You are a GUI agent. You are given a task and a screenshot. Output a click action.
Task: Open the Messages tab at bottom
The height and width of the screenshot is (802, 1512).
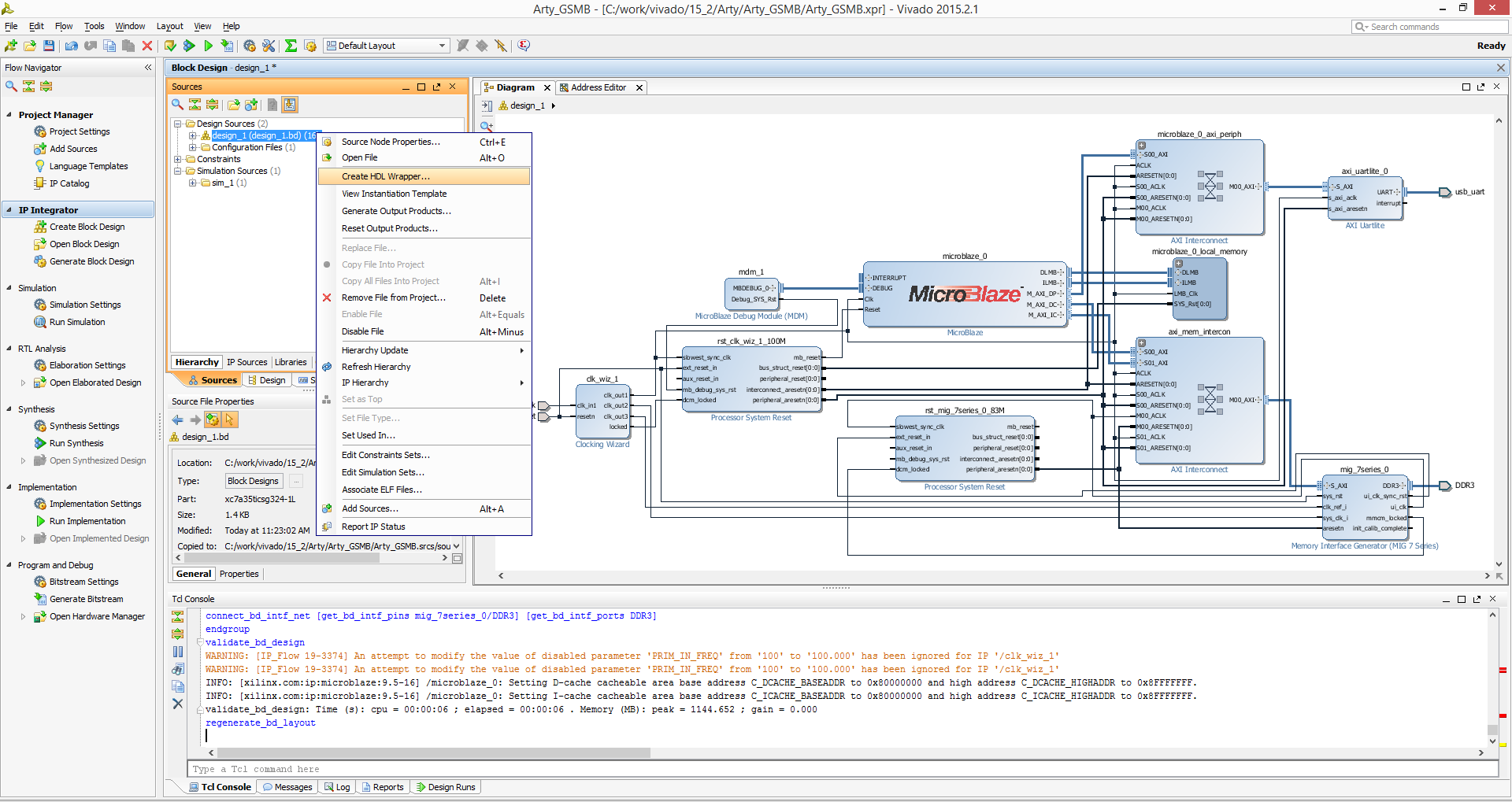[x=287, y=787]
